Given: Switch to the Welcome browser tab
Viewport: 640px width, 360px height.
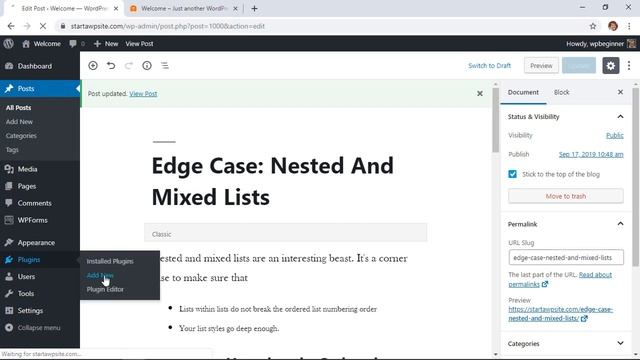Looking at the screenshot, I should point(184,8).
